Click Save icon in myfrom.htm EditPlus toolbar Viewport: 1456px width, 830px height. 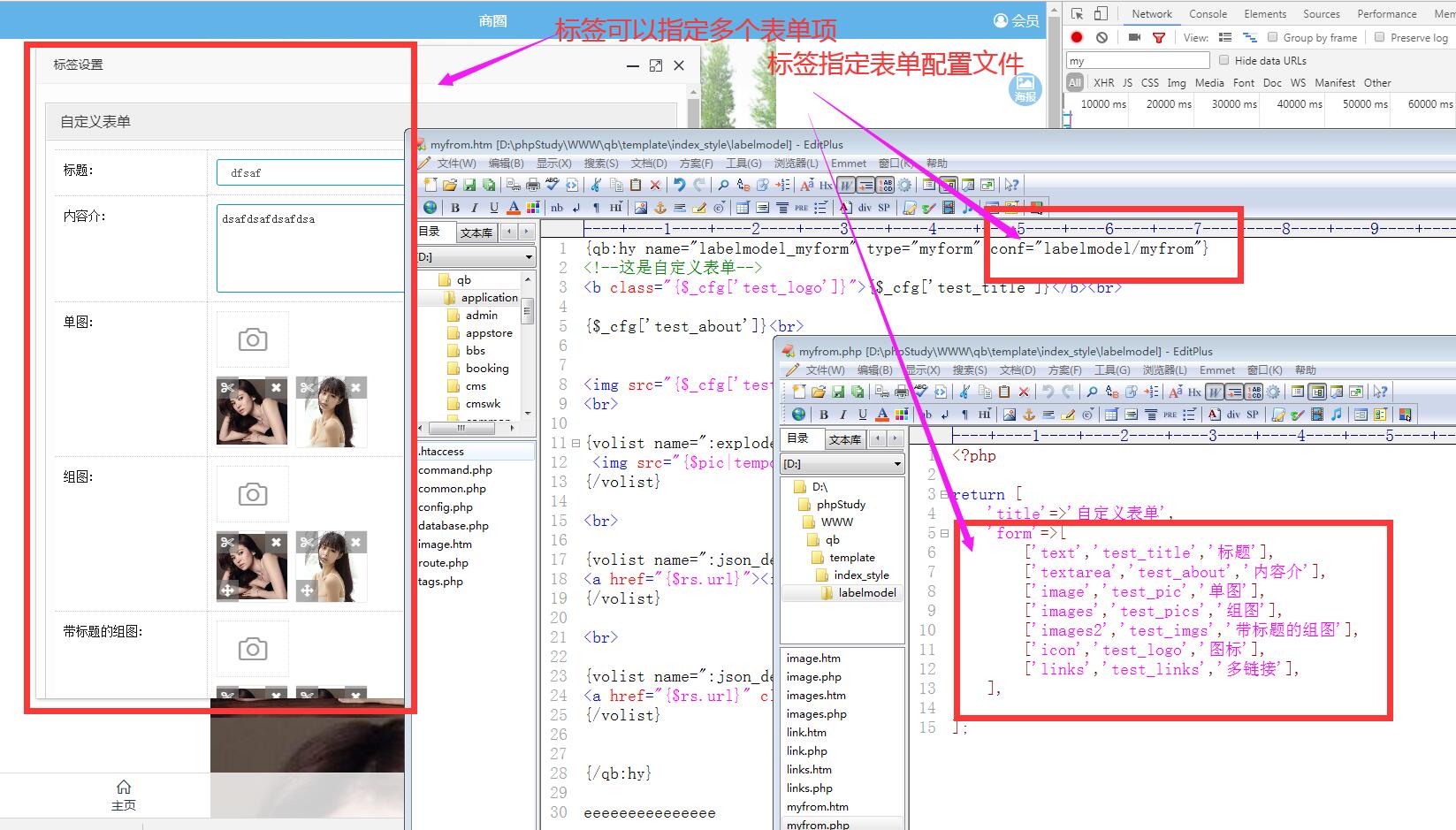pos(469,185)
